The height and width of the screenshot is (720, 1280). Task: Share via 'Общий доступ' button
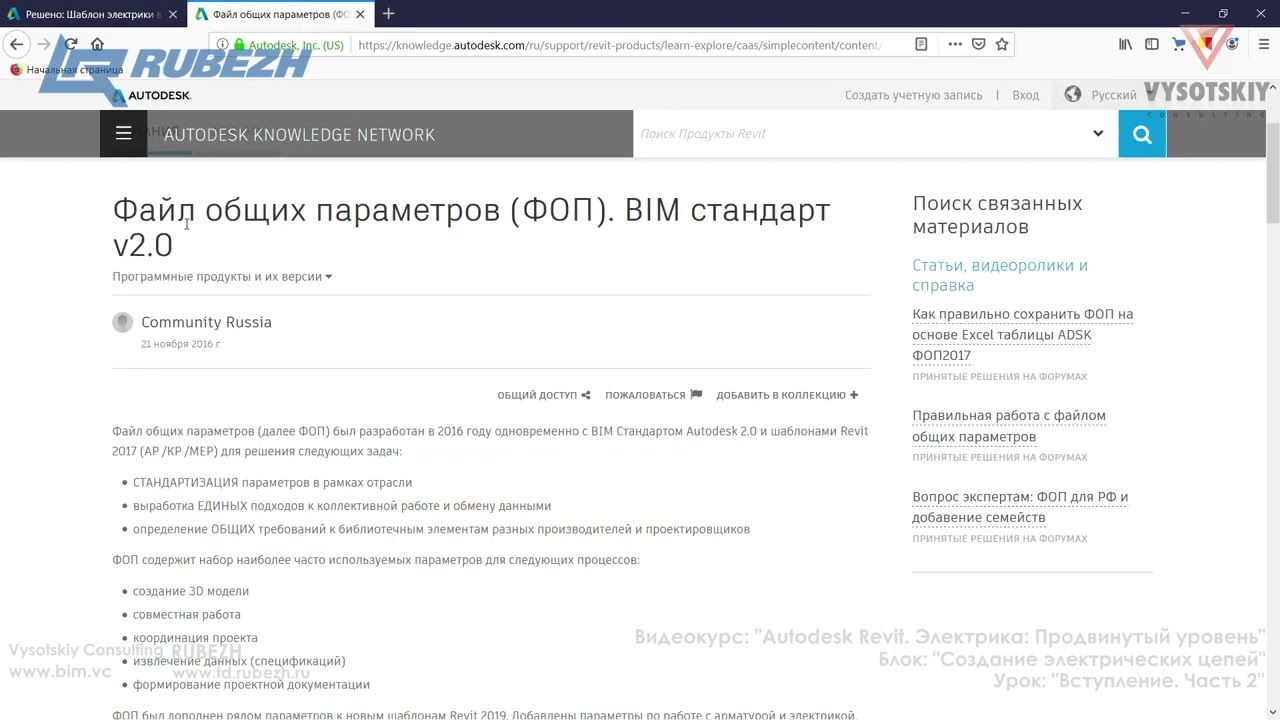pos(544,395)
